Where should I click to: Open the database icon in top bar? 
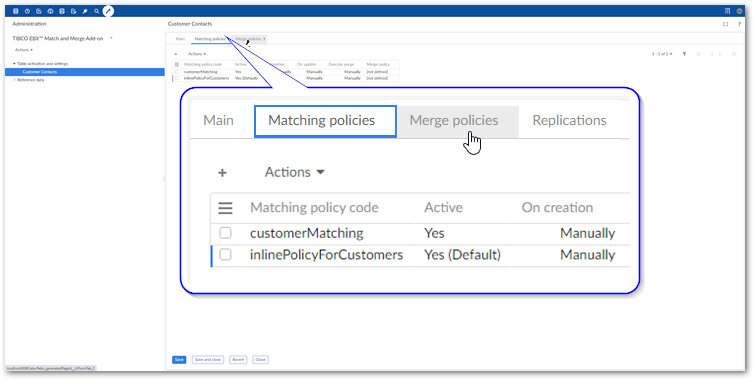(x=16, y=11)
